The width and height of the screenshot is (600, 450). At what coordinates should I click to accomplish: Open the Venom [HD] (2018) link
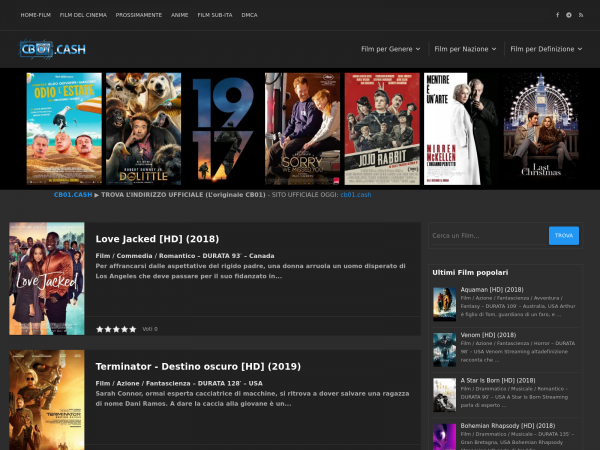[488, 335]
